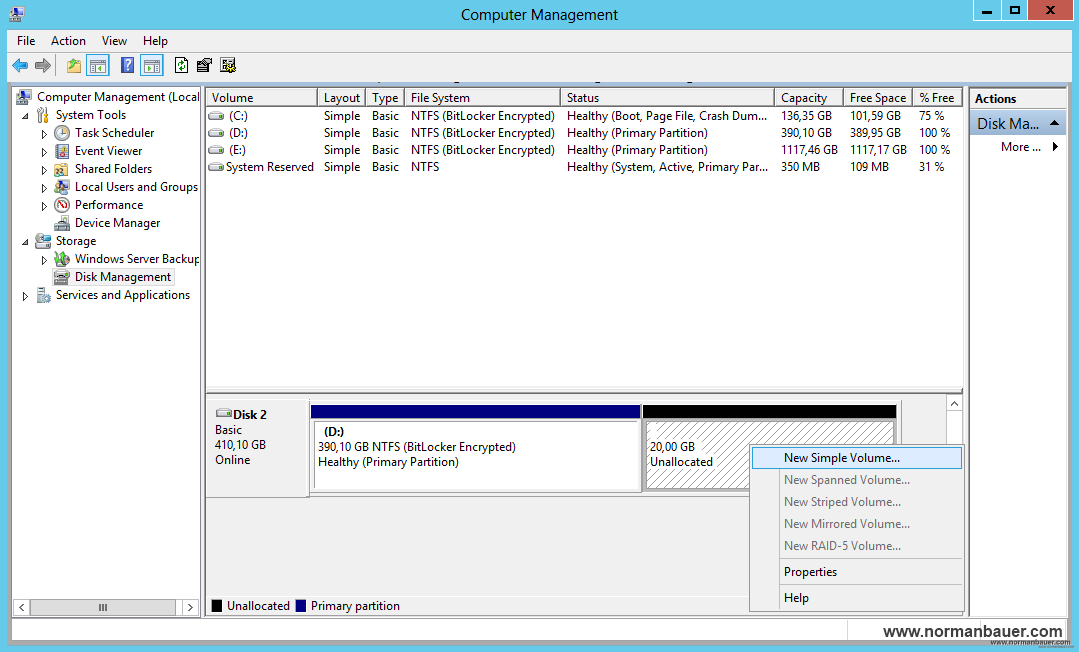Select the D: partition block on Disk 2
Viewport: 1079px width, 652px height.
476,455
